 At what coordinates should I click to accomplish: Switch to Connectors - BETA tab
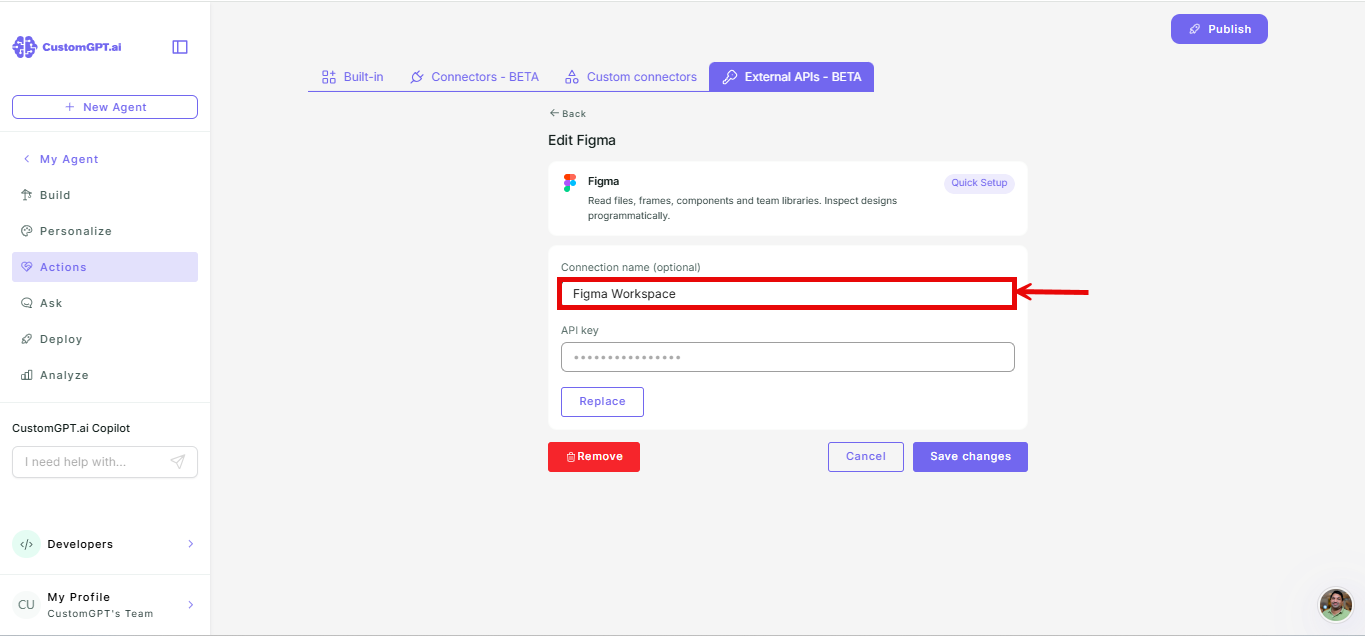click(474, 77)
